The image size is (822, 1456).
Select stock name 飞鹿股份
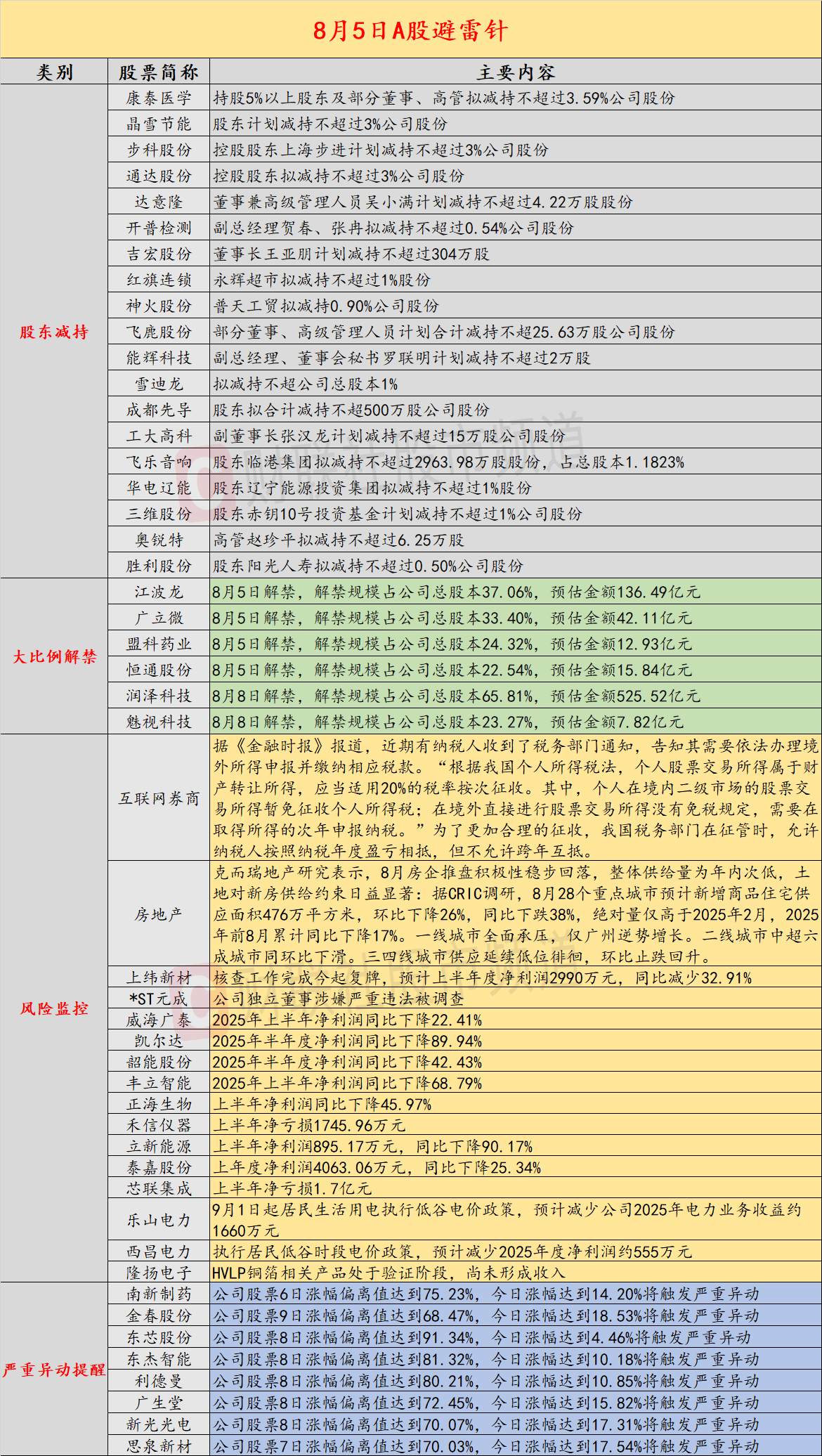pyautogui.click(x=159, y=332)
